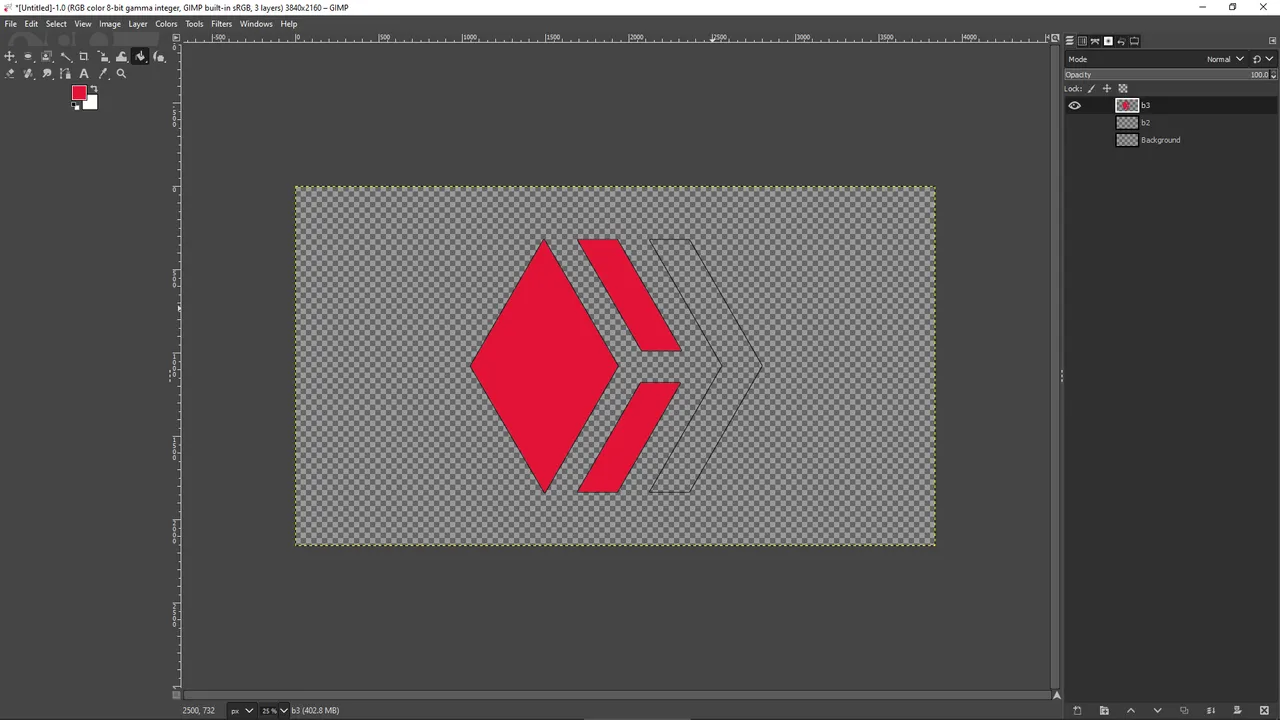1280x720 pixels.
Task: Select the Warp Transform tool
Action: click(x=122, y=56)
